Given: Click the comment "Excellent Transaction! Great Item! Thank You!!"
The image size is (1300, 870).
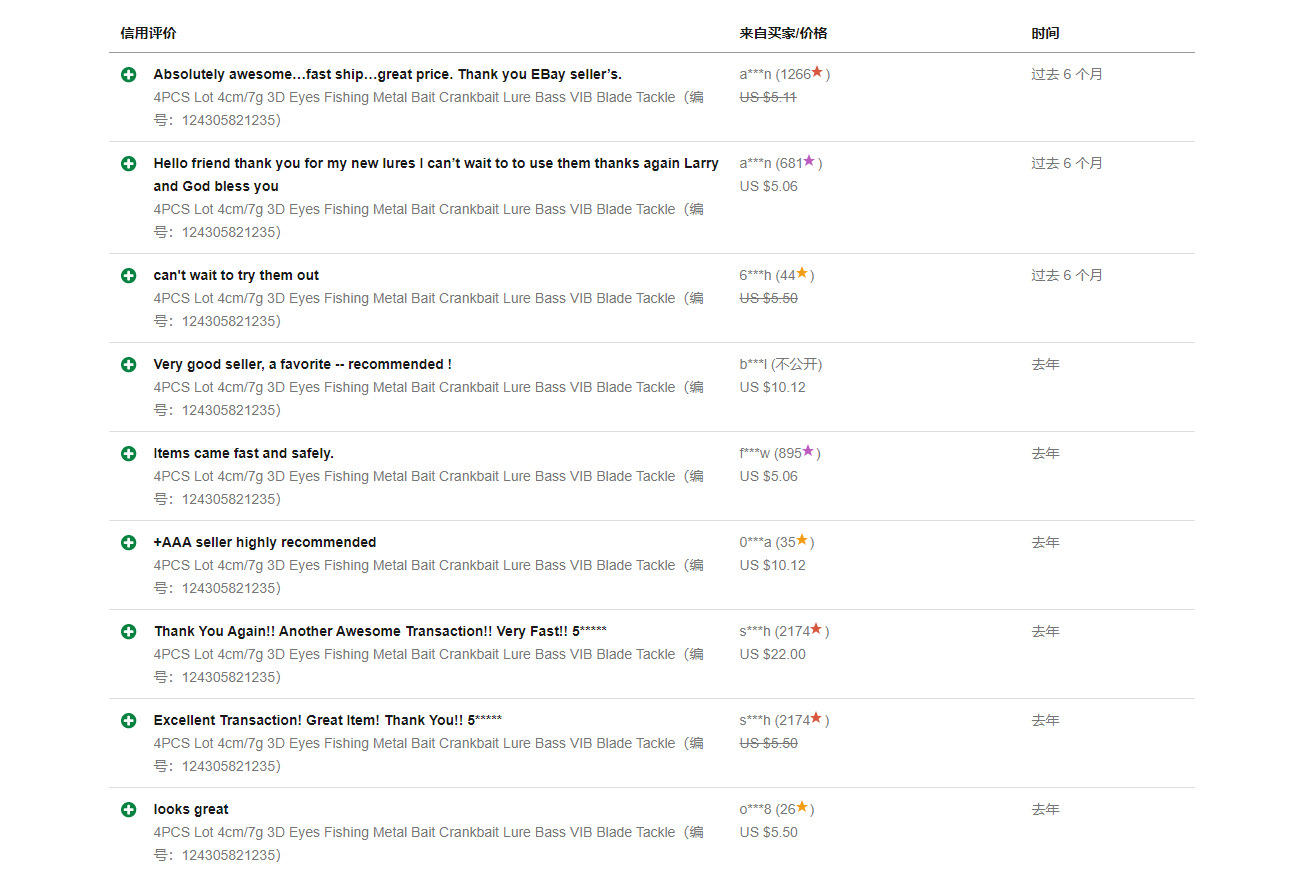Looking at the screenshot, I should pyautogui.click(x=328, y=720).
